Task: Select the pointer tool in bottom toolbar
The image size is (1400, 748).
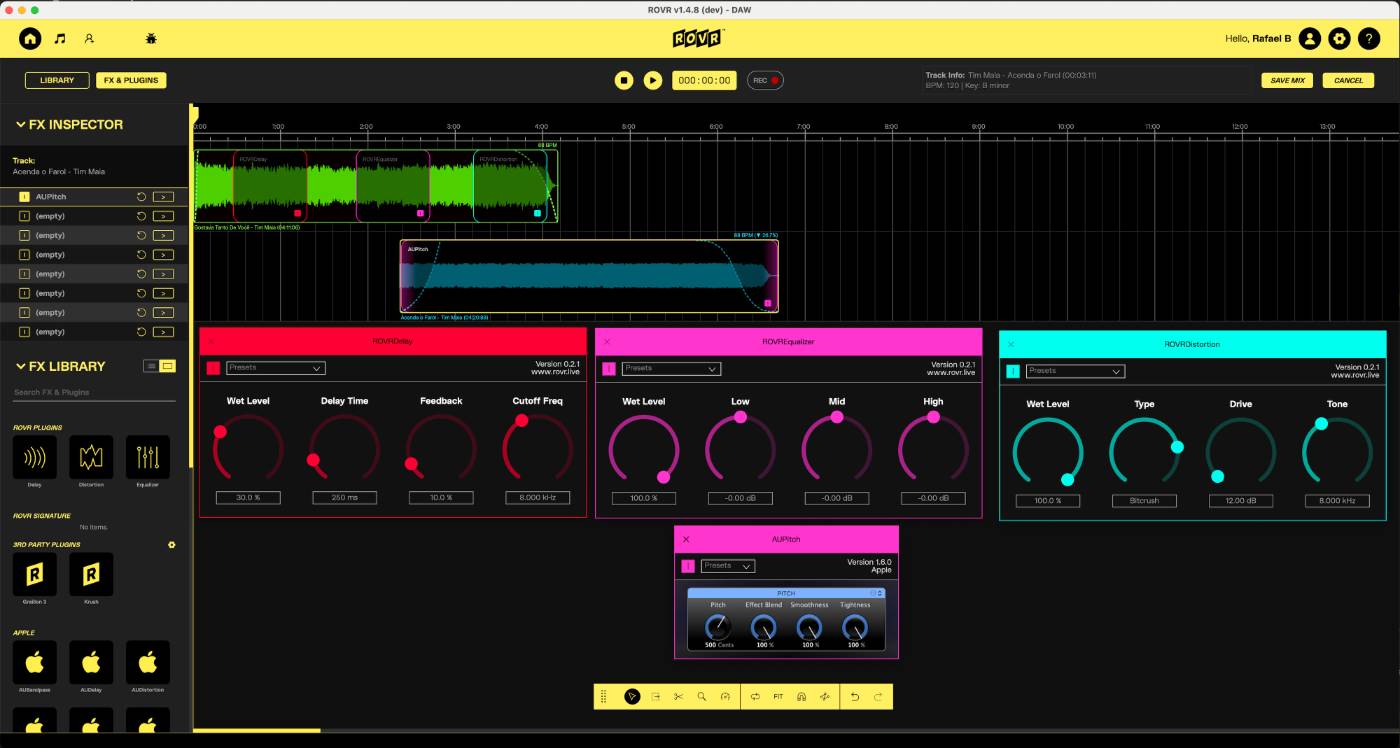Action: tap(632, 697)
